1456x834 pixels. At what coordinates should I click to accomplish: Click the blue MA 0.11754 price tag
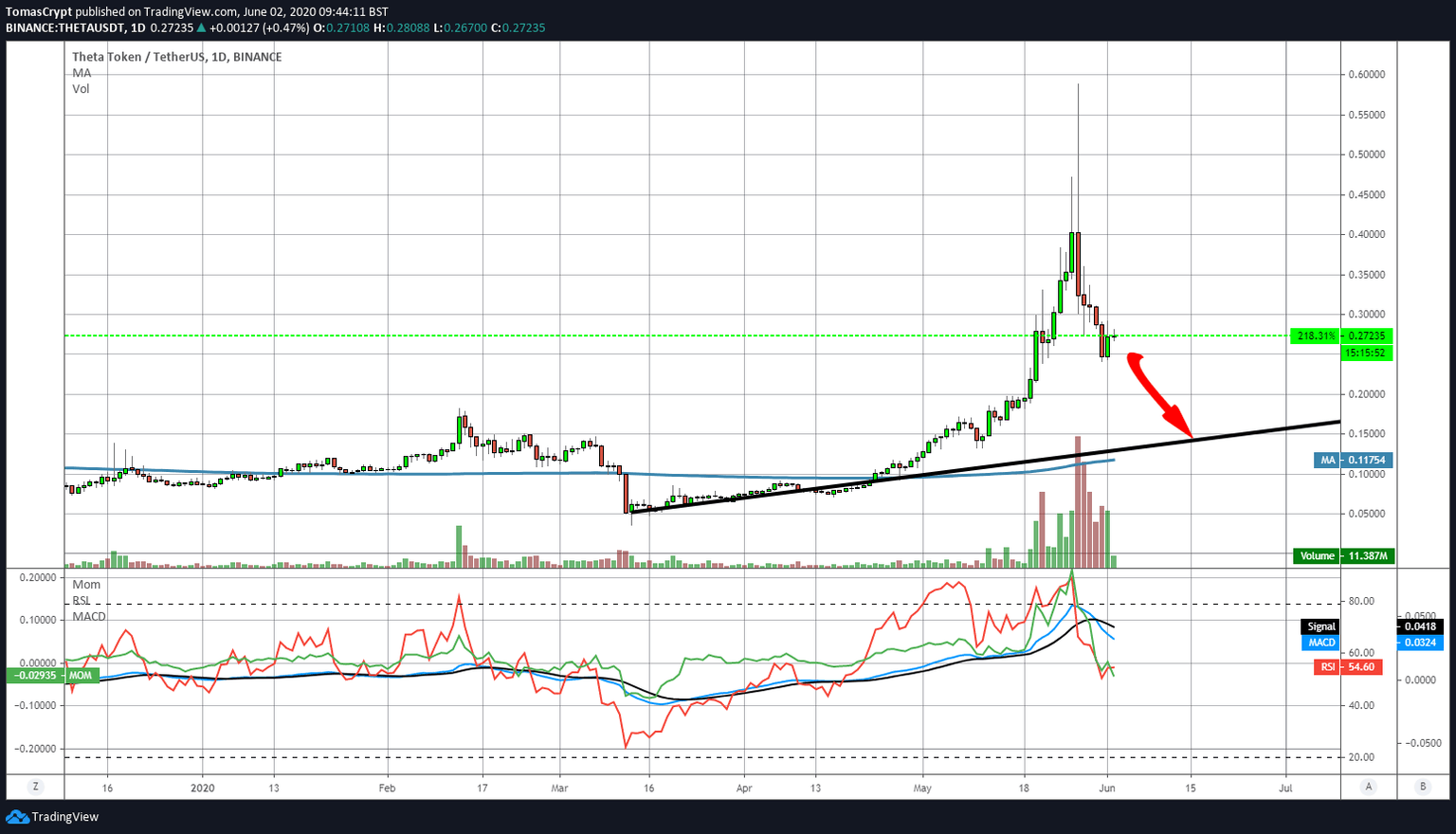click(x=1352, y=461)
